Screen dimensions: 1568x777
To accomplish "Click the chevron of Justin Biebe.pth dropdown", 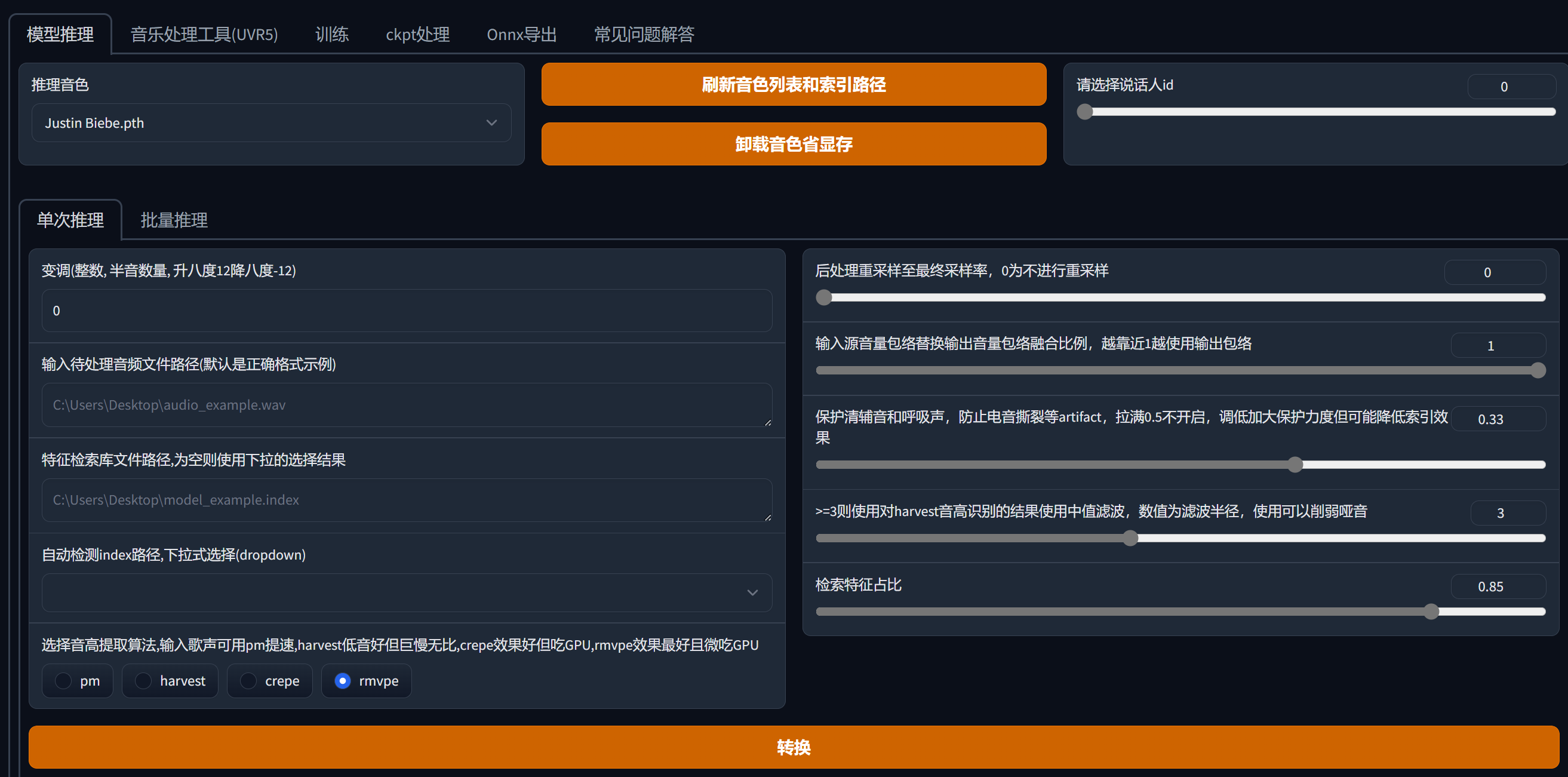I will tap(491, 123).
